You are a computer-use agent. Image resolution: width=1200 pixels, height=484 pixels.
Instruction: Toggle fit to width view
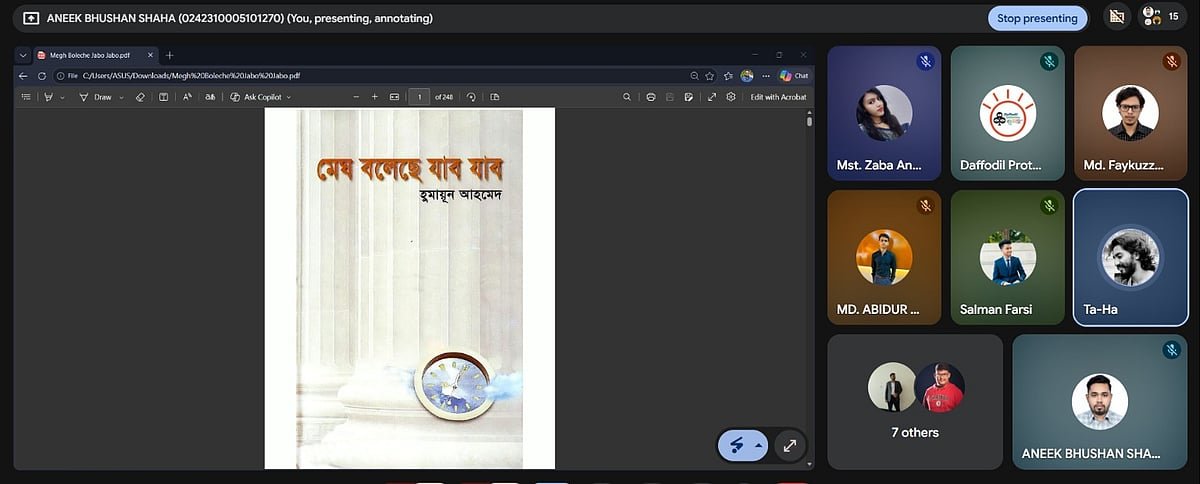pos(394,97)
